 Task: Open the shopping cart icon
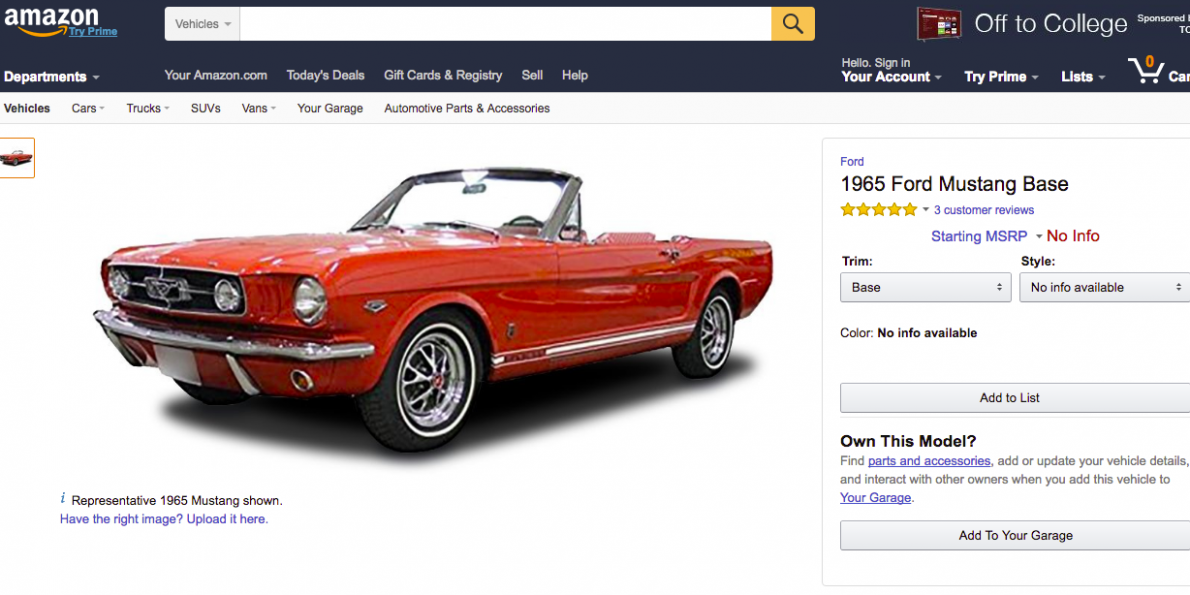pyautogui.click(x=1146, y=71)
